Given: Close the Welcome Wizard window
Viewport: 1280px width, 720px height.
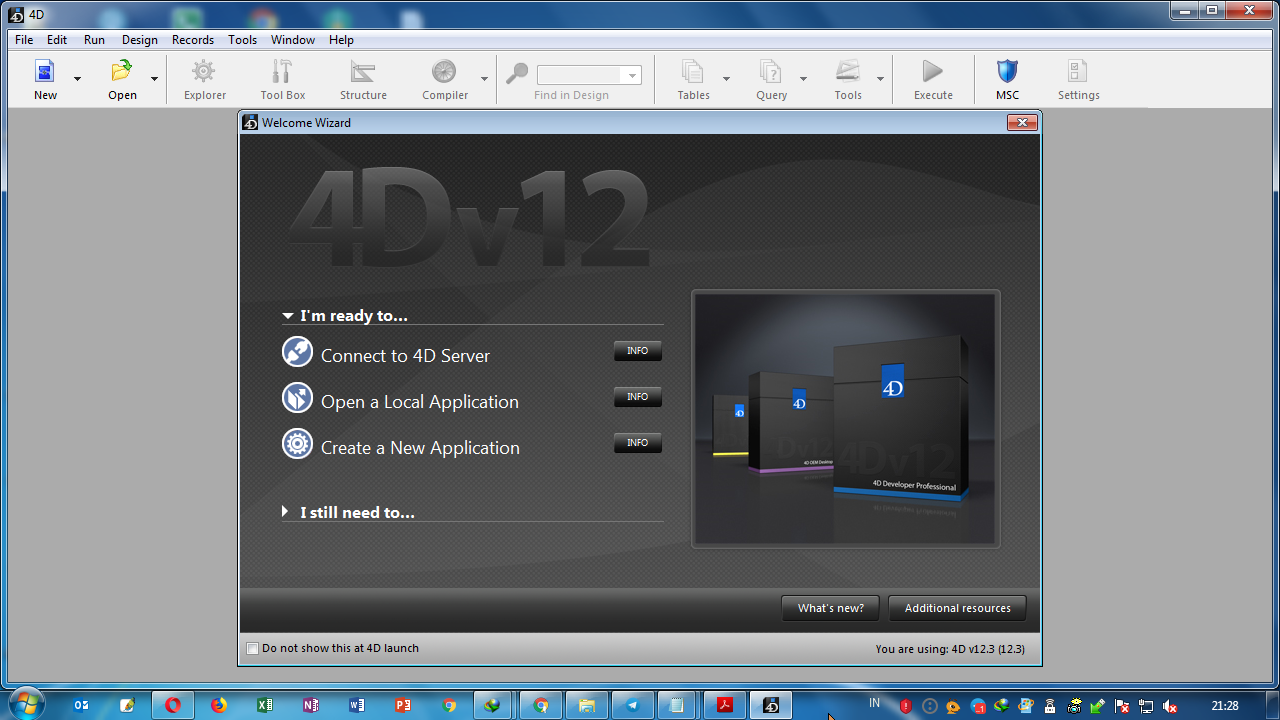Looking at the screenshot, I should point(1022,122).
